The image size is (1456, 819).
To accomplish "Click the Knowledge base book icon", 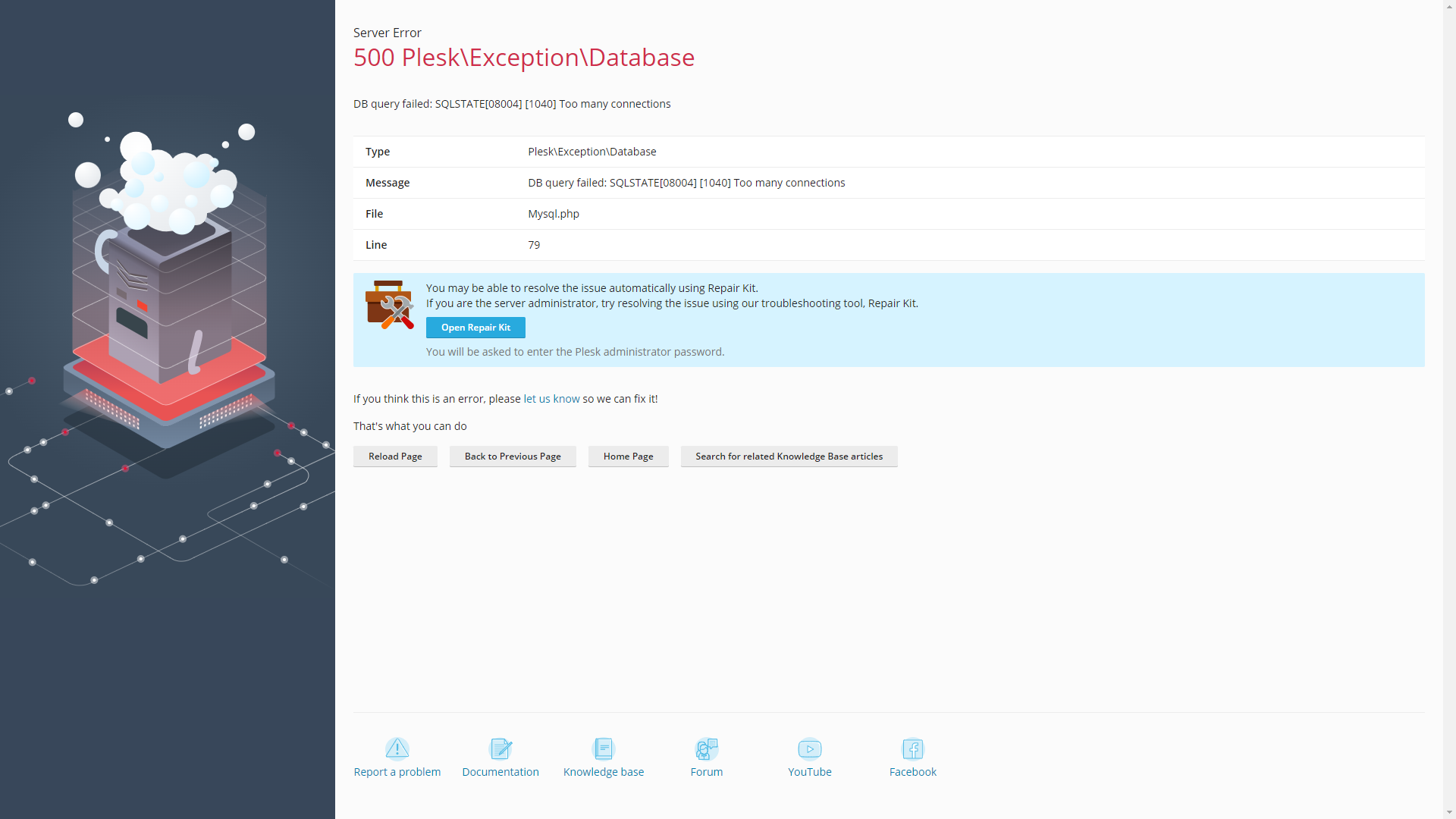I will 604,749.
